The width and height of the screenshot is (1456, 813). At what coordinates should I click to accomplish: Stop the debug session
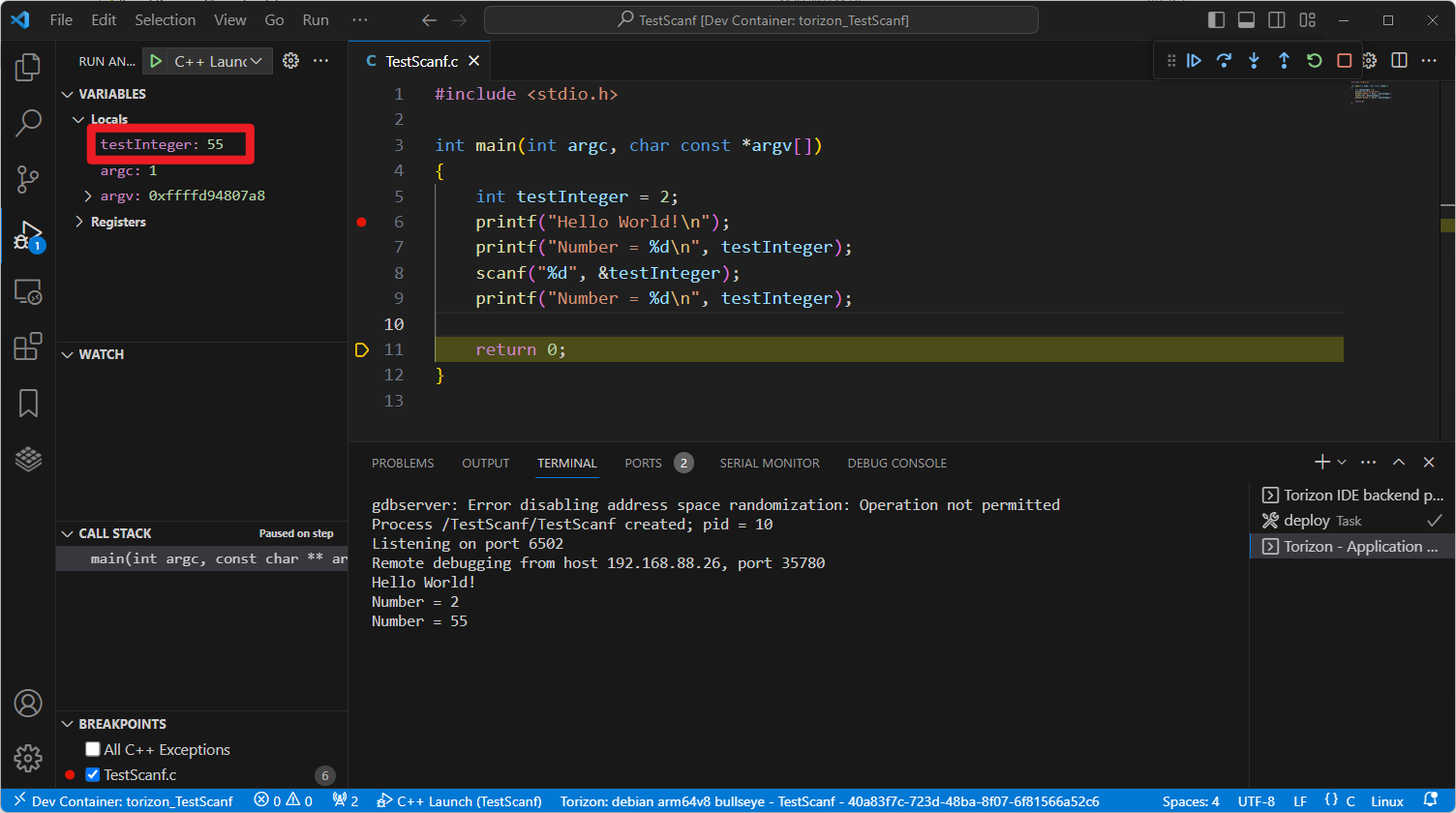1344,60
